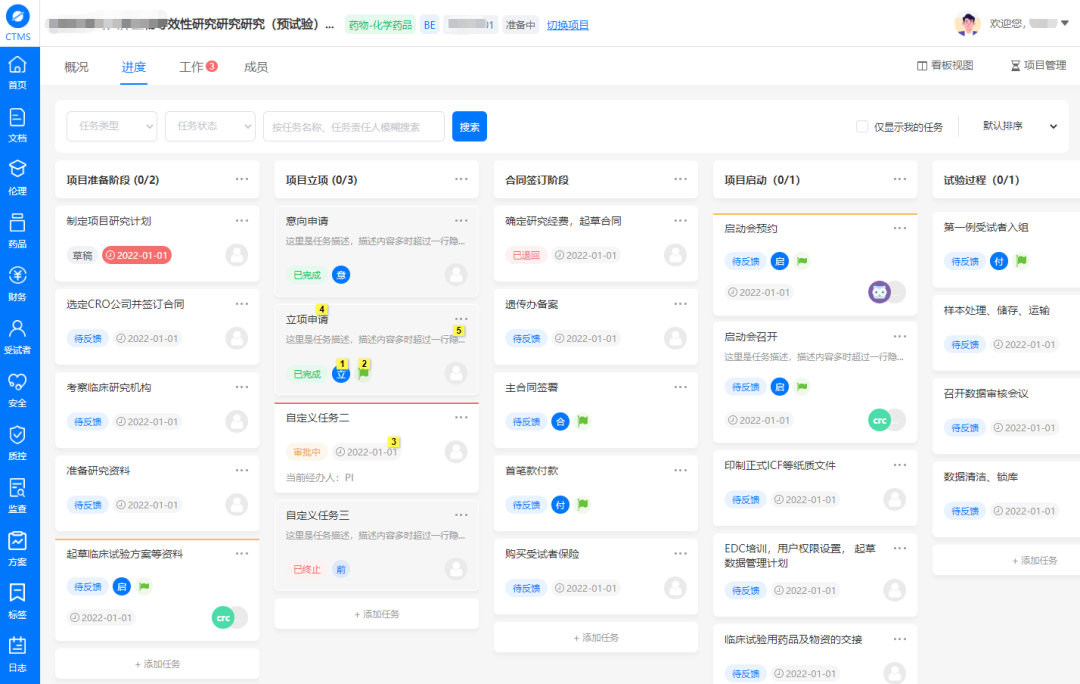This screenshot has width=1080, height=684.
Task: Tick the 仅显示我的任务 checkbox
Action: pos(862,126)
